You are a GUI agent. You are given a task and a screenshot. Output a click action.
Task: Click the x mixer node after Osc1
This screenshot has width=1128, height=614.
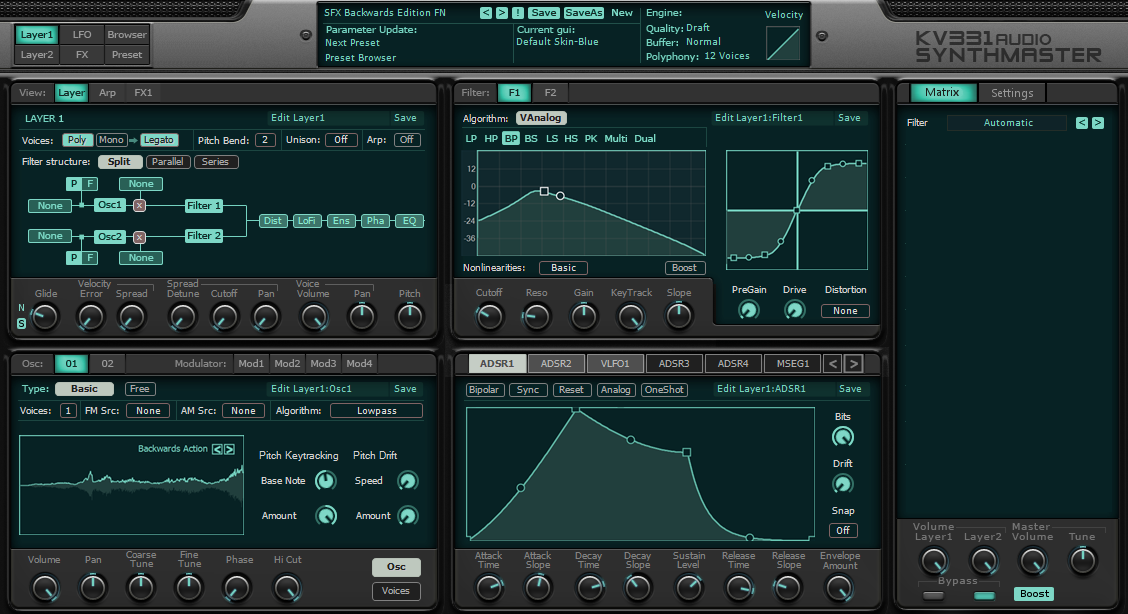[x=140, y=206]
